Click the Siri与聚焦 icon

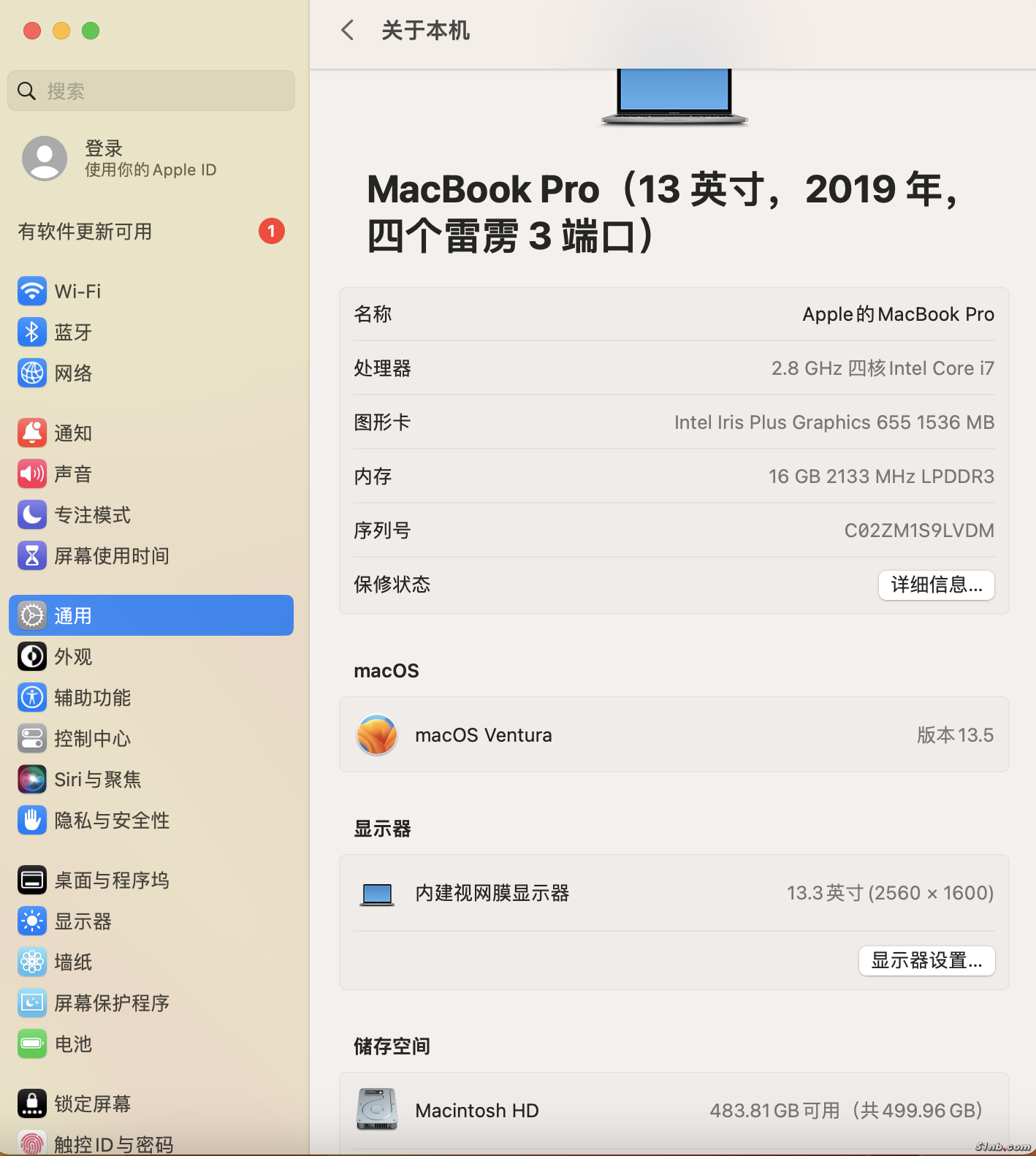[31, 779]
